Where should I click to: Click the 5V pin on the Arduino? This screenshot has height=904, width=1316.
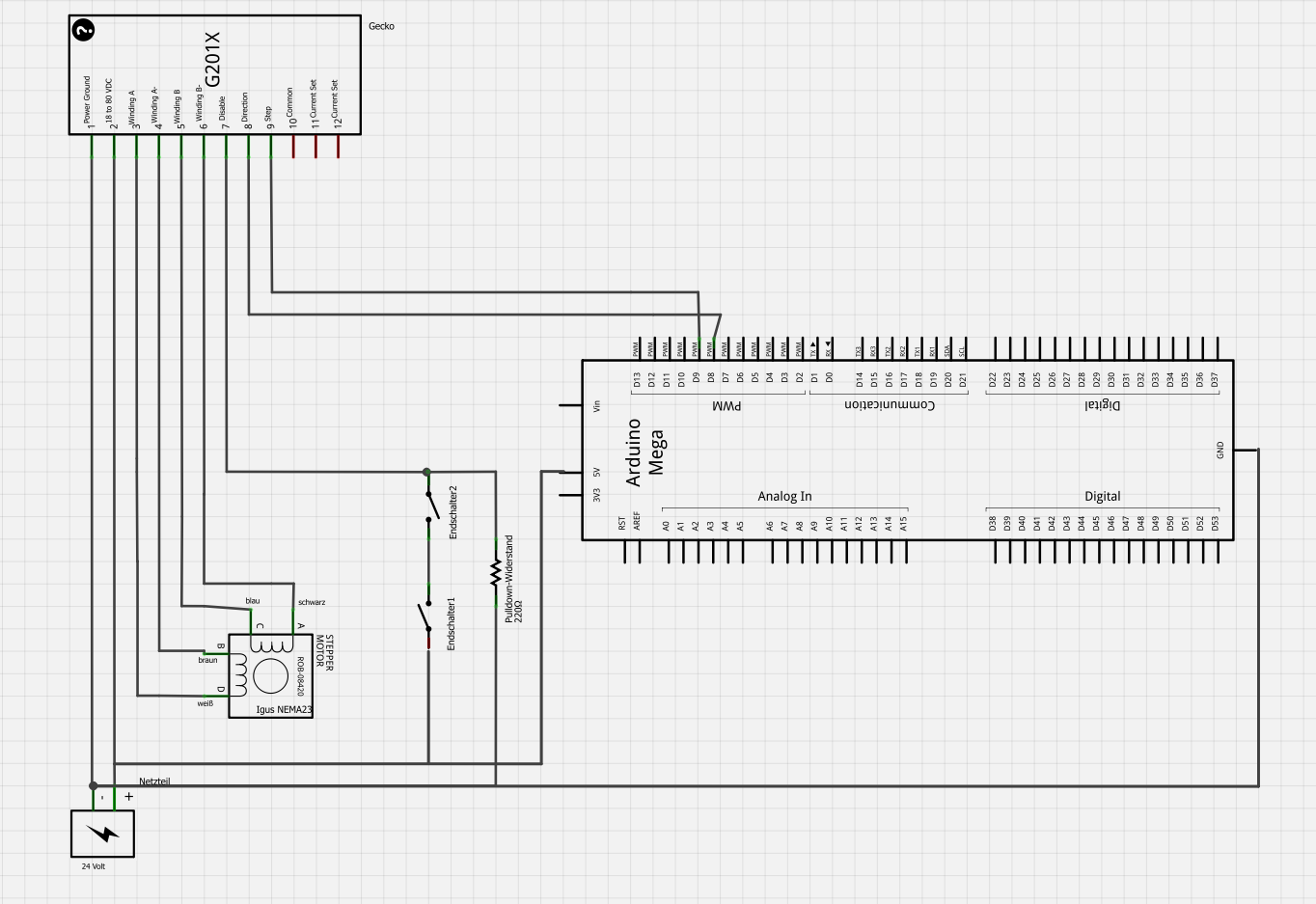(x=571, y=472)
